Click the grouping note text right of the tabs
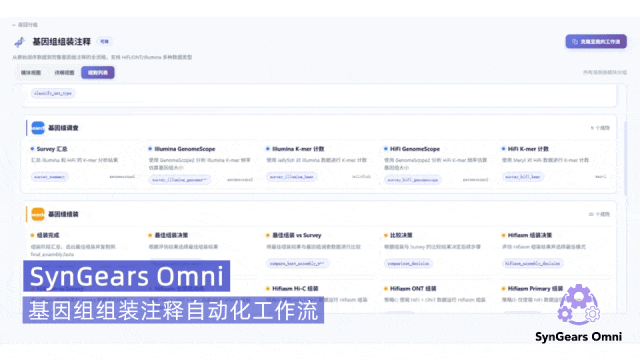640x360 pixels. click(x=605, y=73)
